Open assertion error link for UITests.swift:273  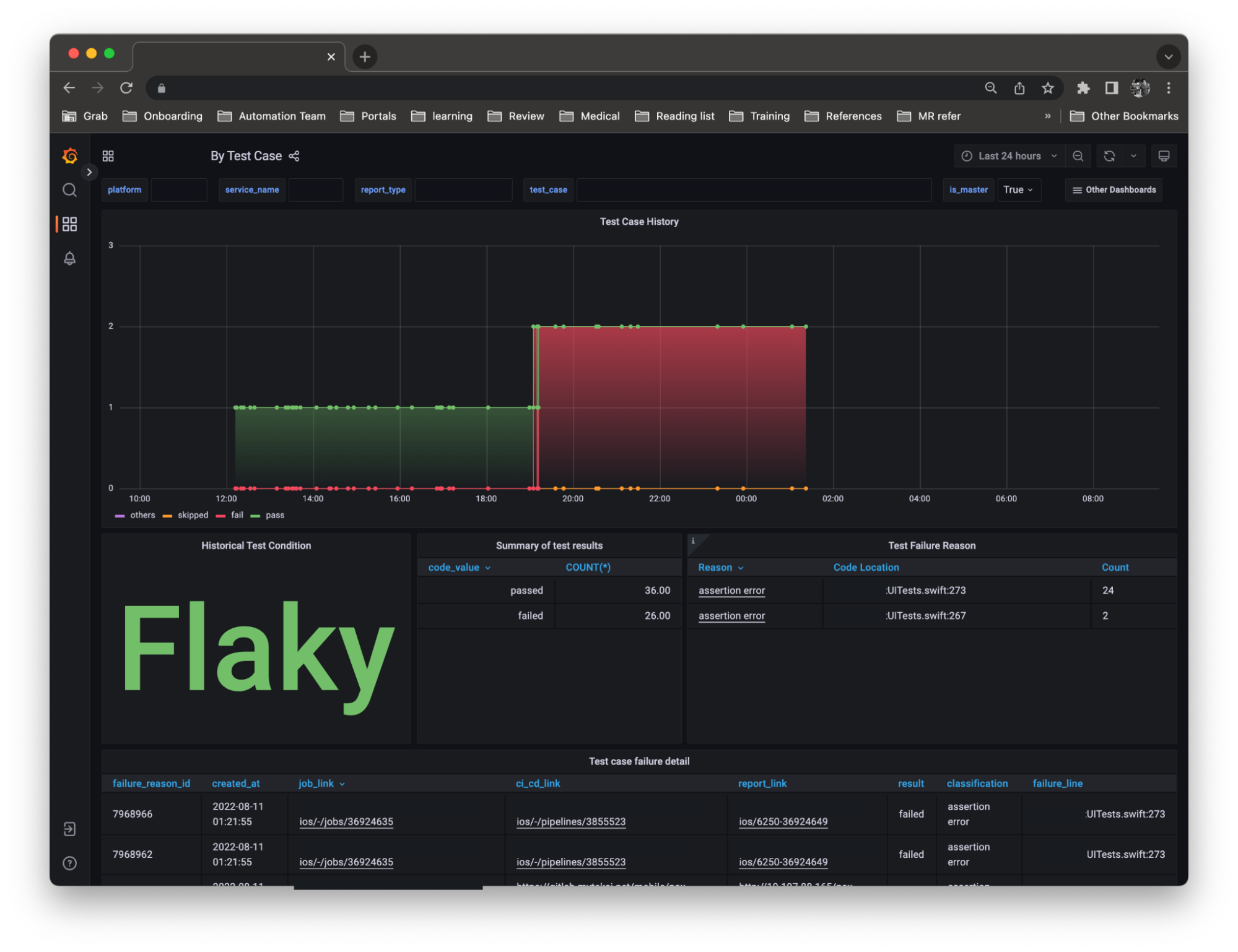(x=731, y=591)
